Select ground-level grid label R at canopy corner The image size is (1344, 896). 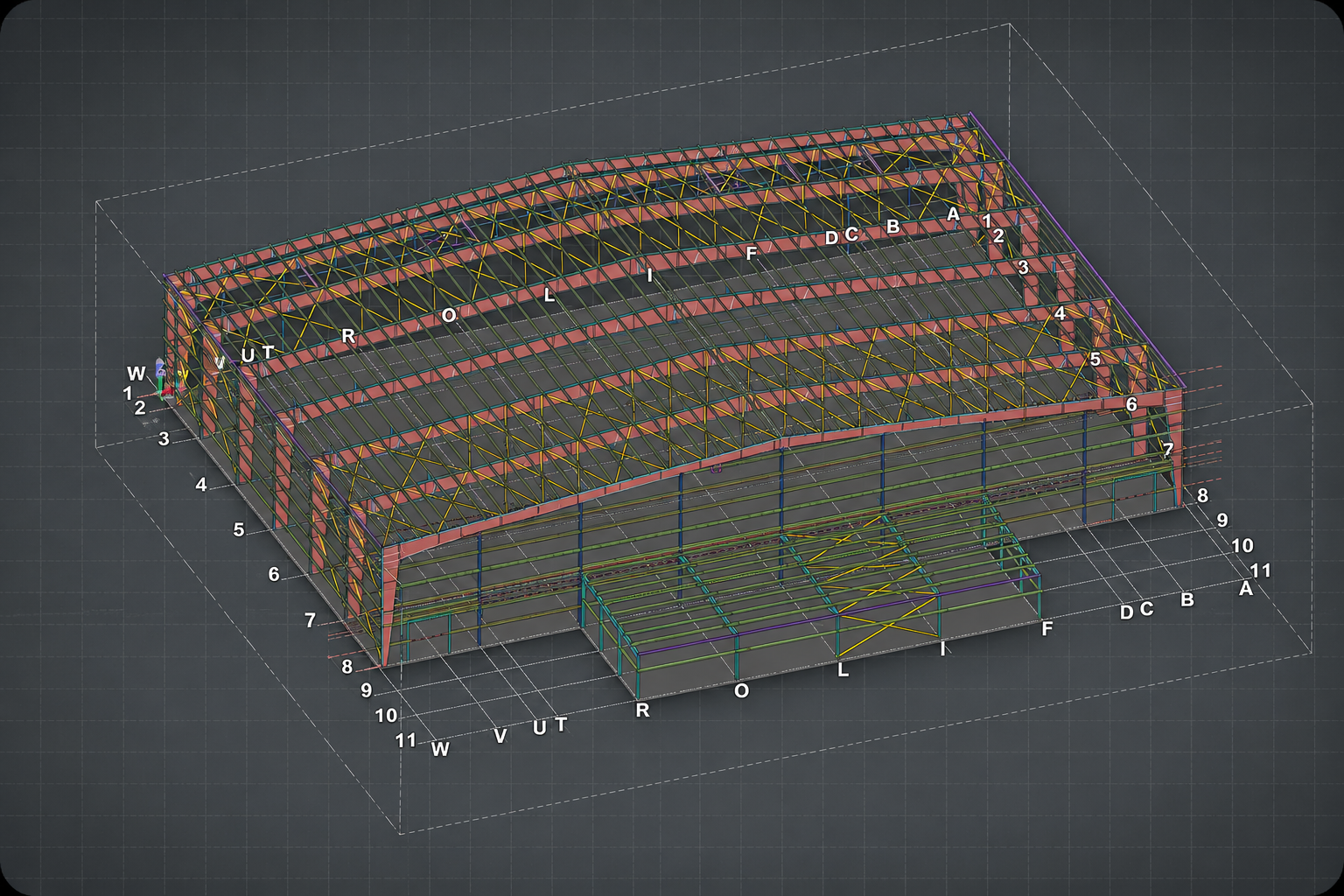pos(642,710)
